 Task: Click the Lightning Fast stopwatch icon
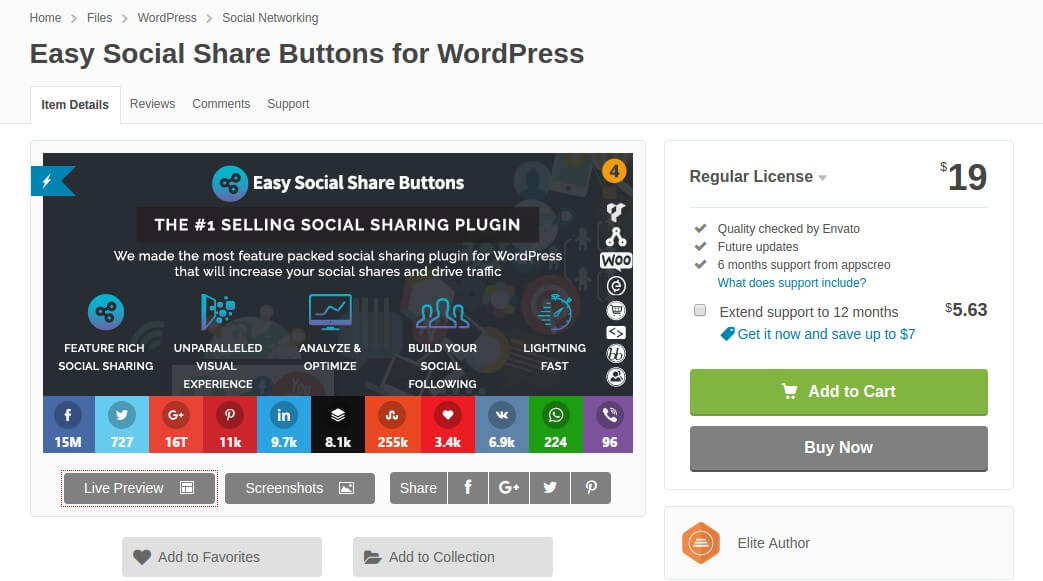coord(556,312)
